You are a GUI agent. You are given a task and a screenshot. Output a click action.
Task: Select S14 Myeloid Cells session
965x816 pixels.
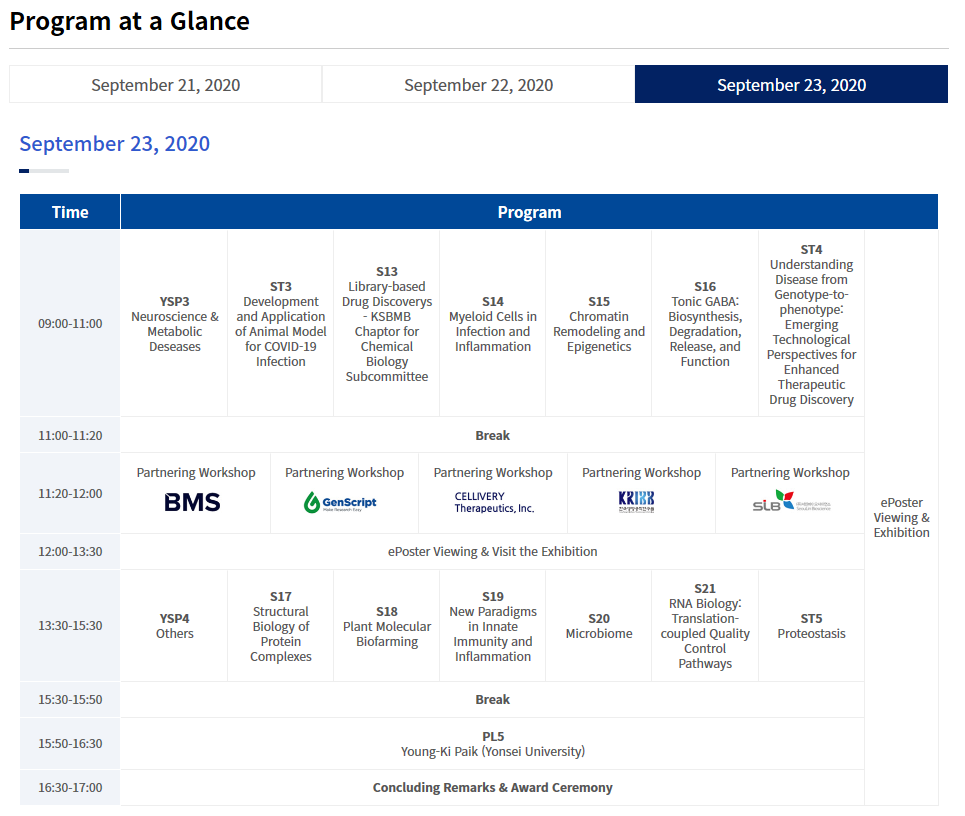pos(493,324)
